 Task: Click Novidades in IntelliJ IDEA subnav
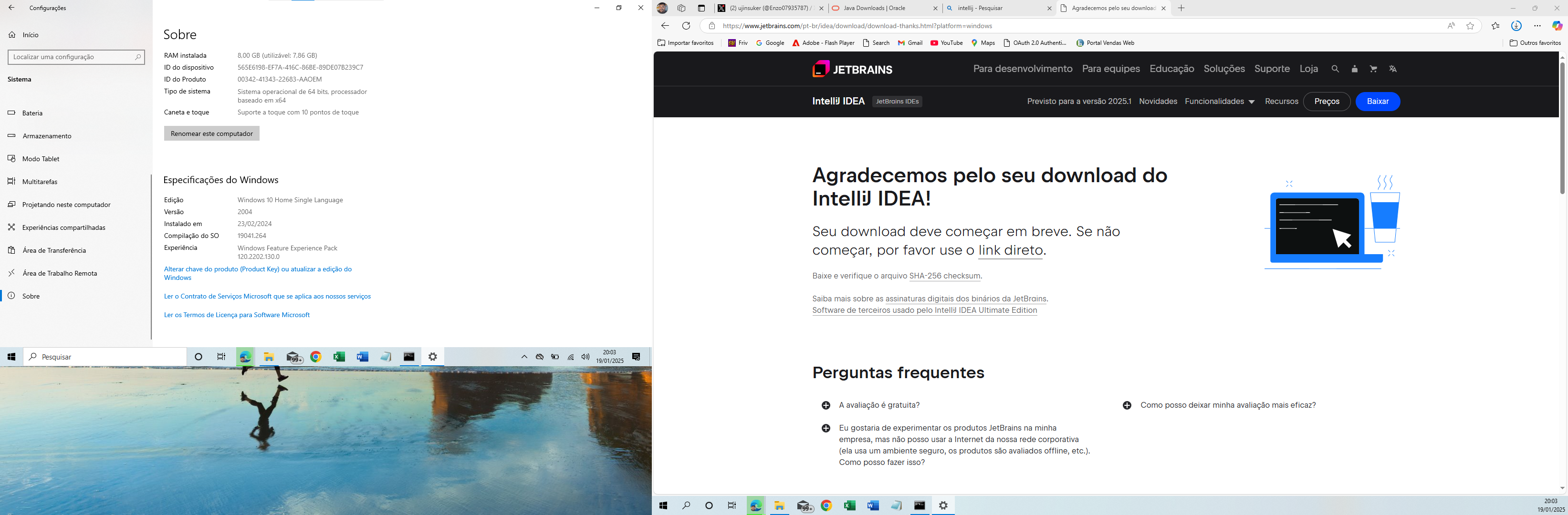1158,102
